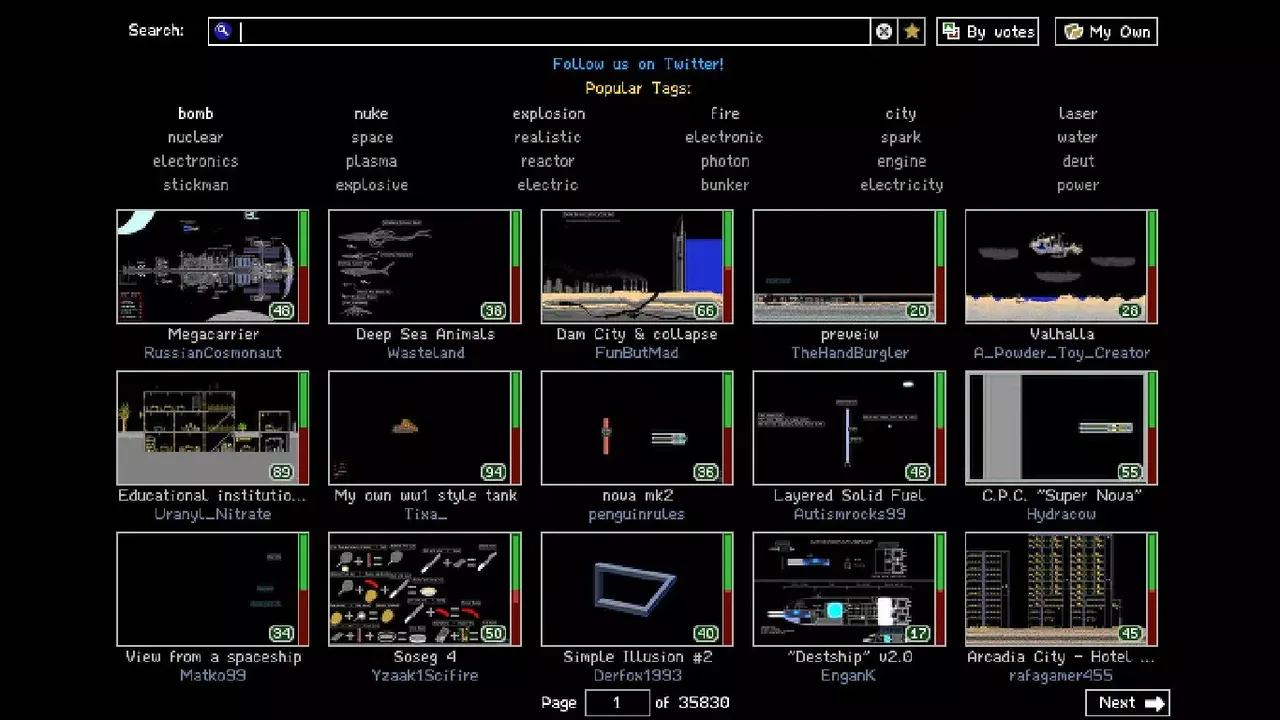1280x720 pixels.
Task: Show My Own saves
Action: click(x=1106, y=32)
